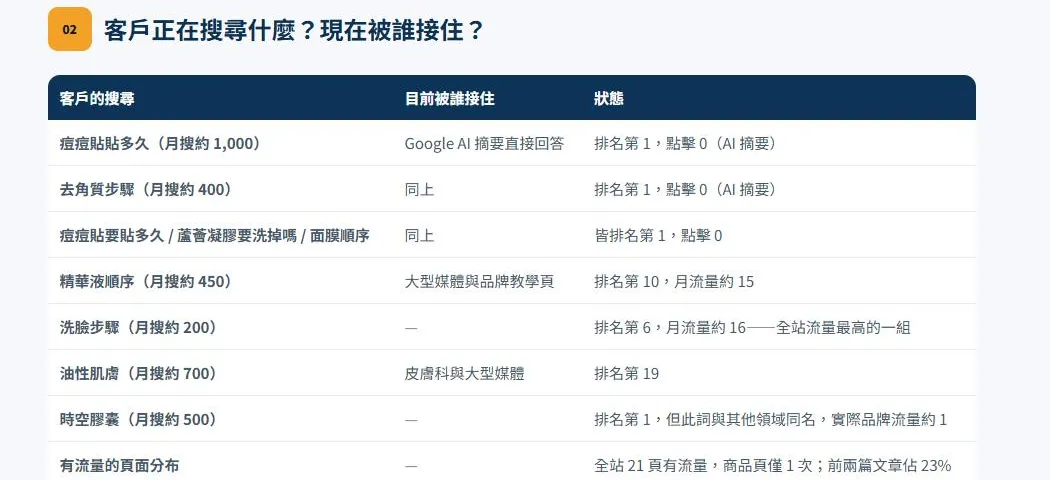Select 時空膠囊（月搜約 500） cell
The width and height of the screenshot is (1050, 480).
[139, 420]
